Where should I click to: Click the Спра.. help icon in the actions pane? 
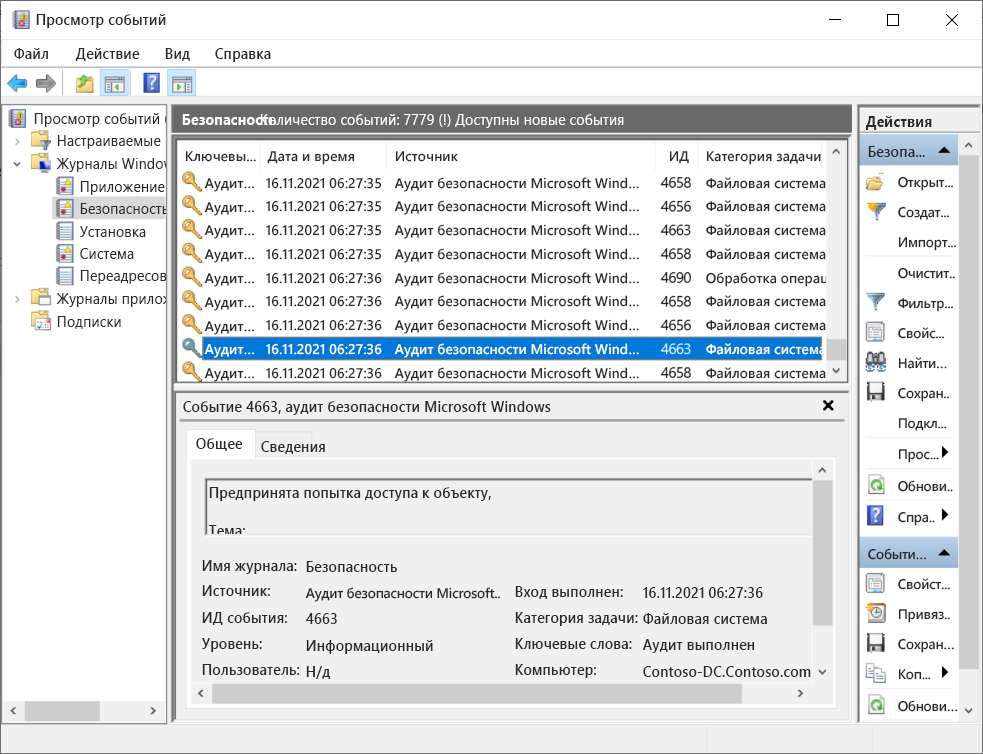875,516
